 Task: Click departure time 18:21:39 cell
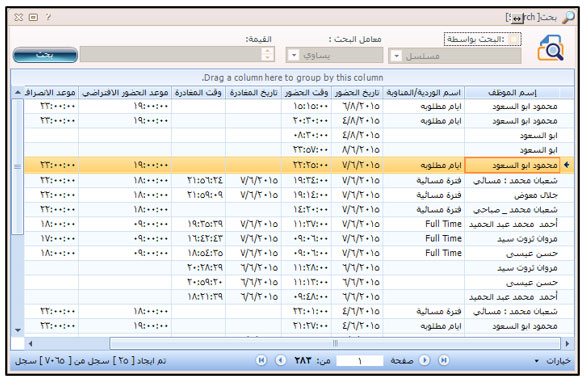tap(198, 297)
